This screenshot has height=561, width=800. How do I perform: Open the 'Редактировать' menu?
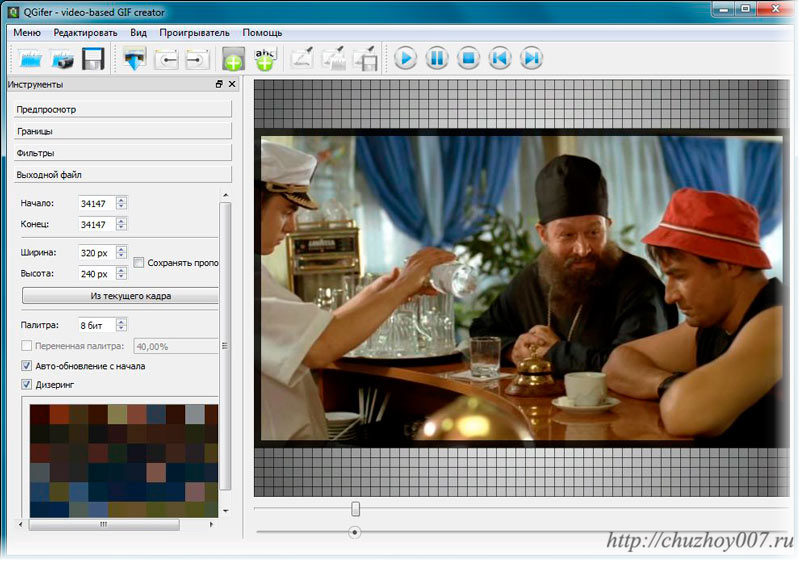tap(85, 32)
